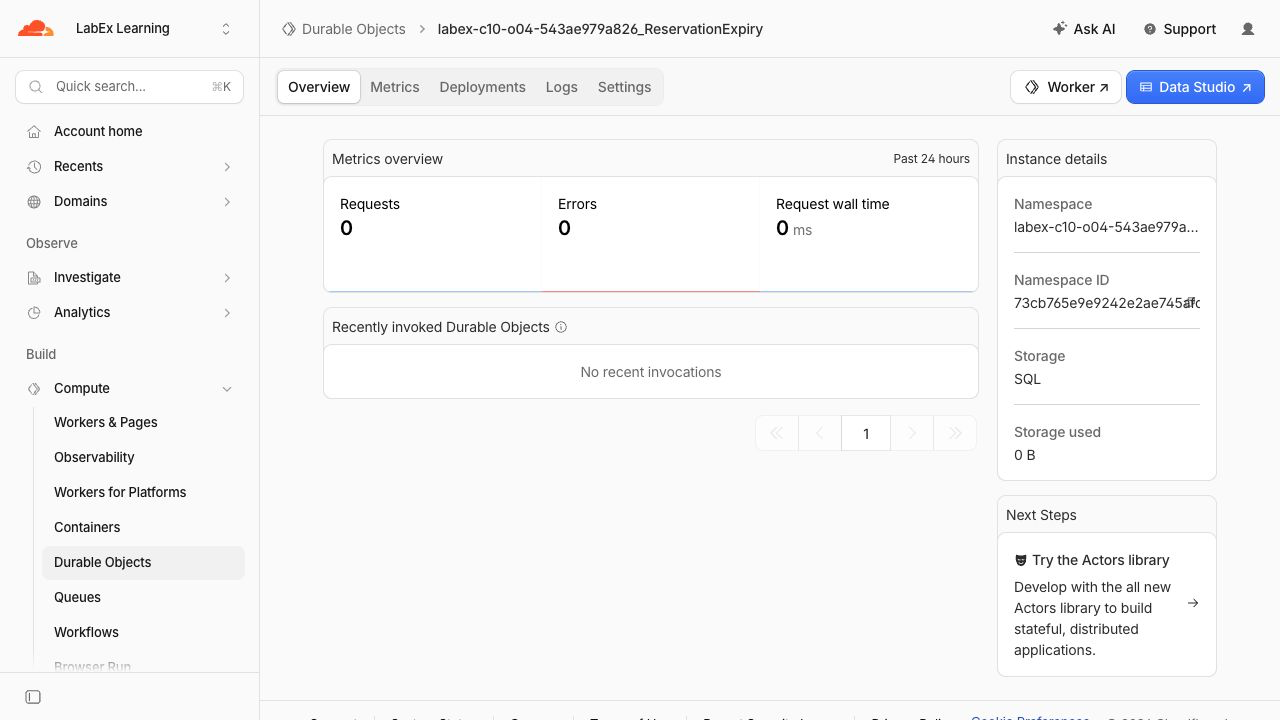
Task: Switch to the Overview tab
Action: [x=319, y=87]
